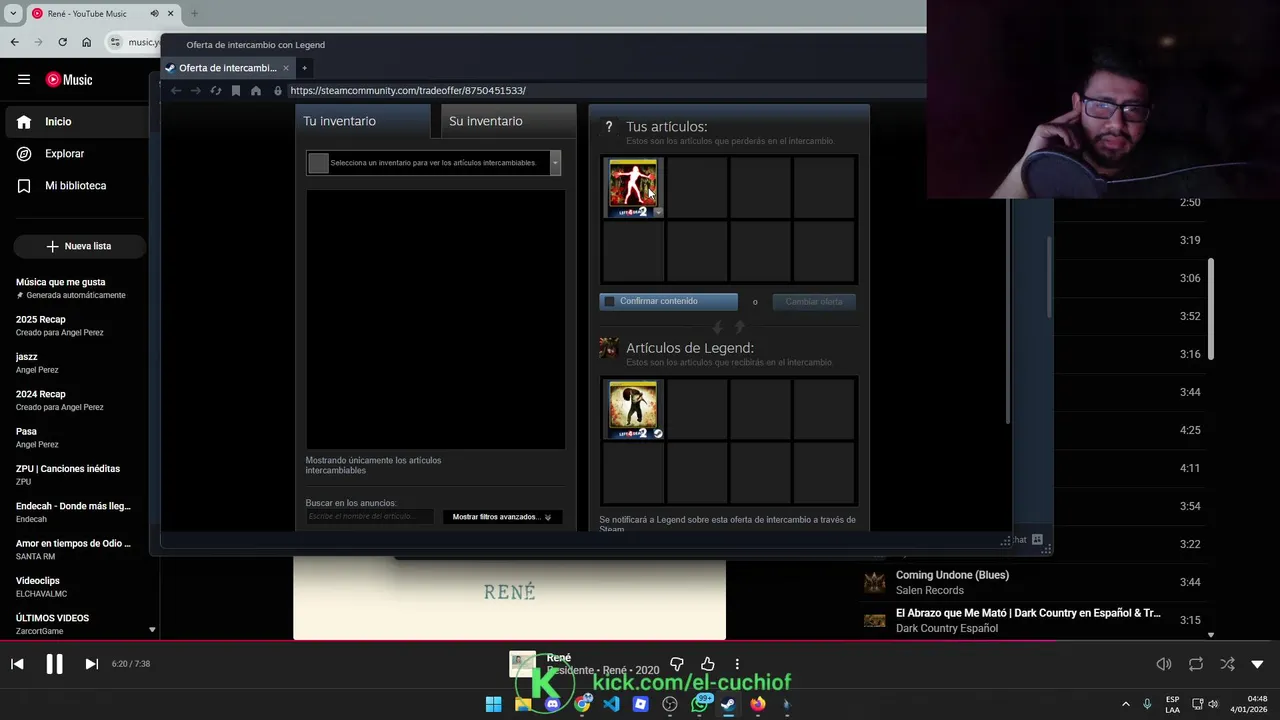
Task: Click the sidebar playlists down arrow
Action: 152,630
